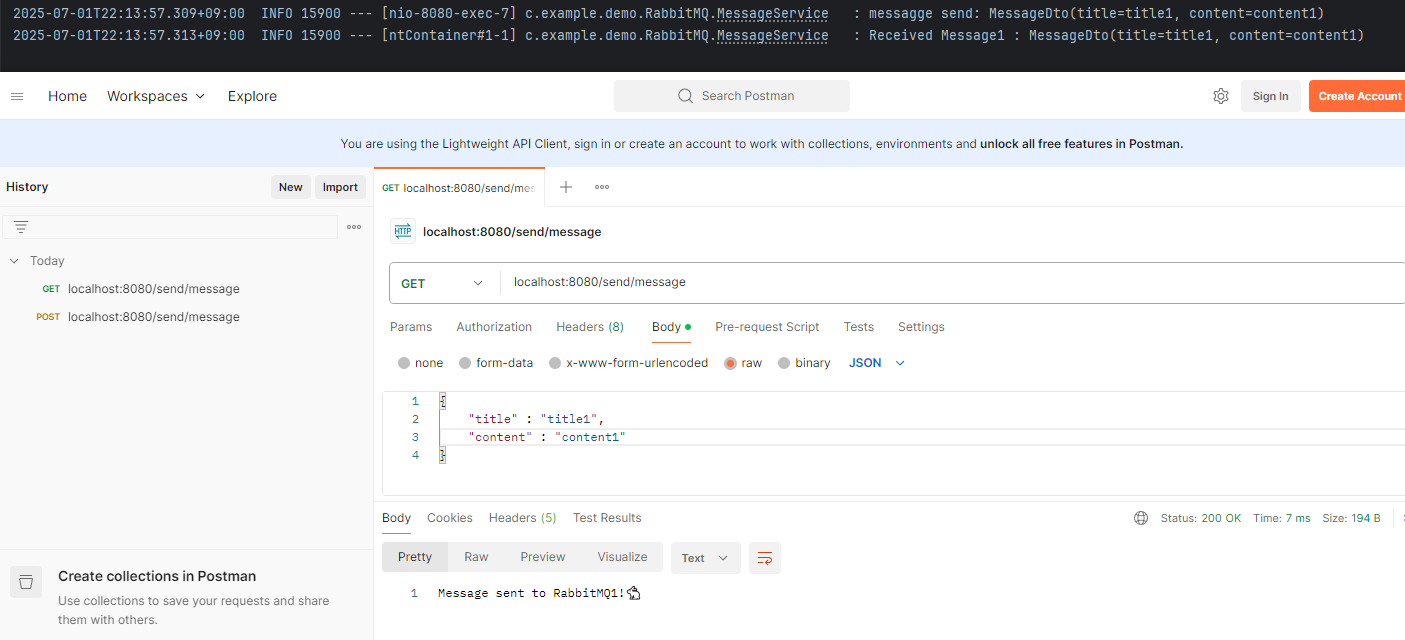The height and width of the screenshot is (640, 1405).
Task: Select x-www-form-urlencoded body option
Action: click(555, 363)
